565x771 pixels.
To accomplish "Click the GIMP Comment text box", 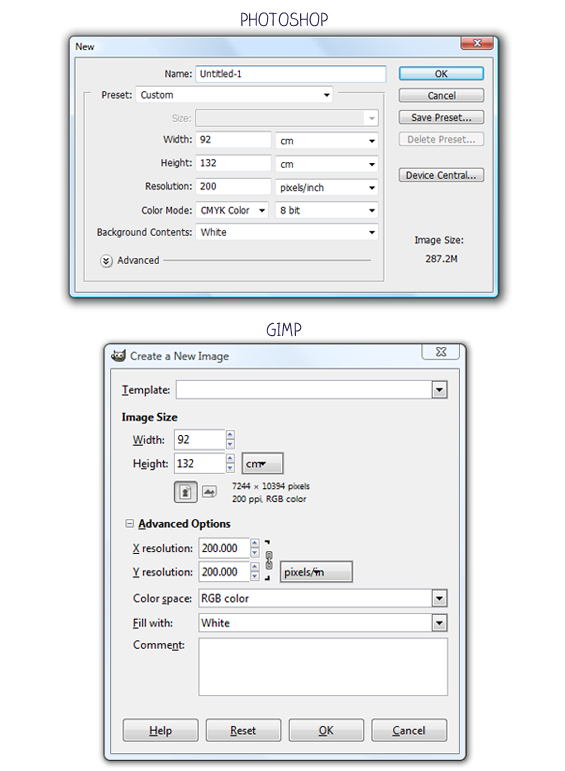I will (x=323, y=667).
